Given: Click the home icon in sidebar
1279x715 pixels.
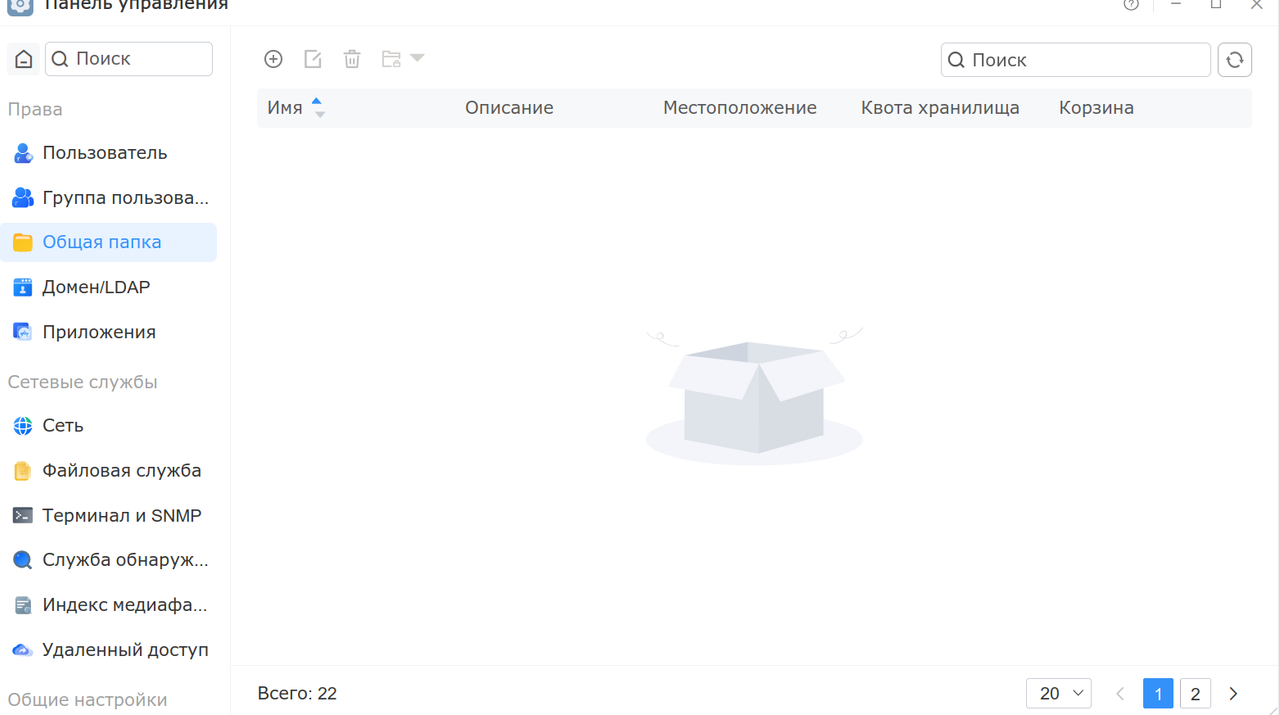Looking at the screenshot, I should [x=24, y=59].
